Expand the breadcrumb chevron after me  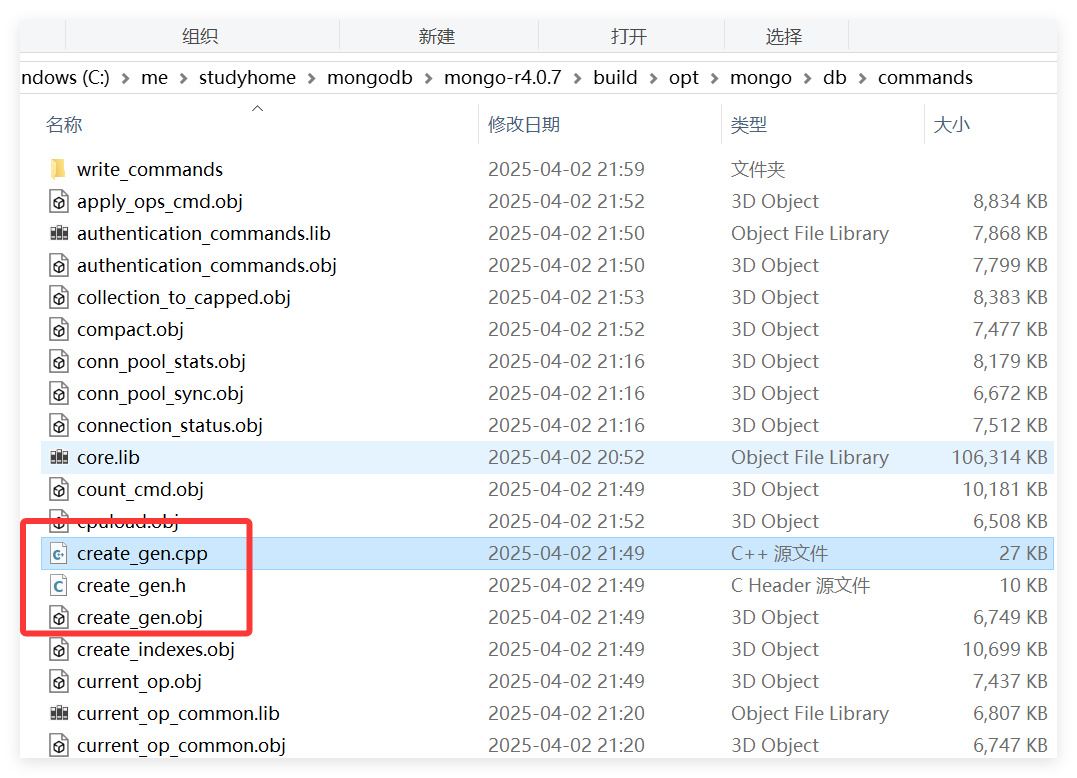pos(183,78)
